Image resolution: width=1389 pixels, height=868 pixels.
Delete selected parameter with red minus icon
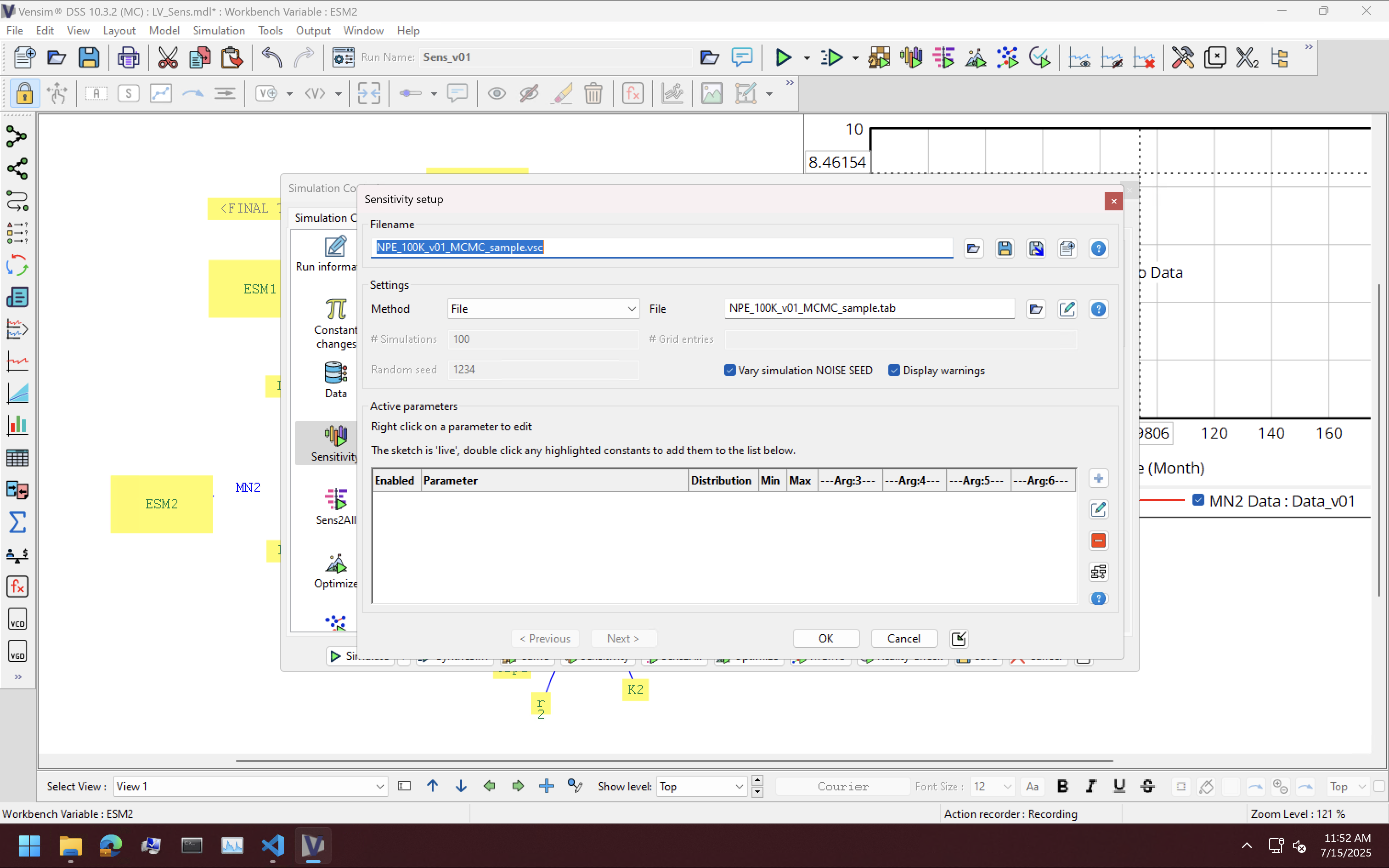pyautogui.click(x=1098, y=540)
